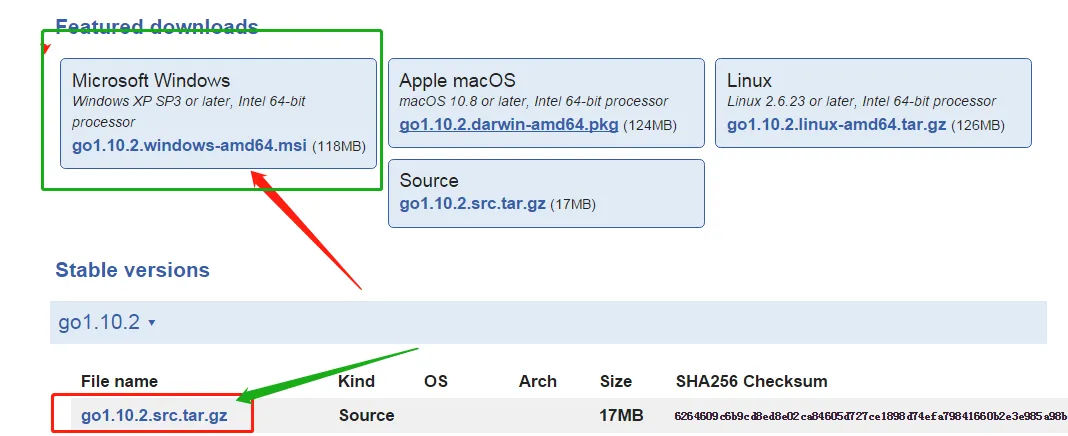Choose the Linux featured download title
The image size is (1068, 436).
click(x=749, y=80)
